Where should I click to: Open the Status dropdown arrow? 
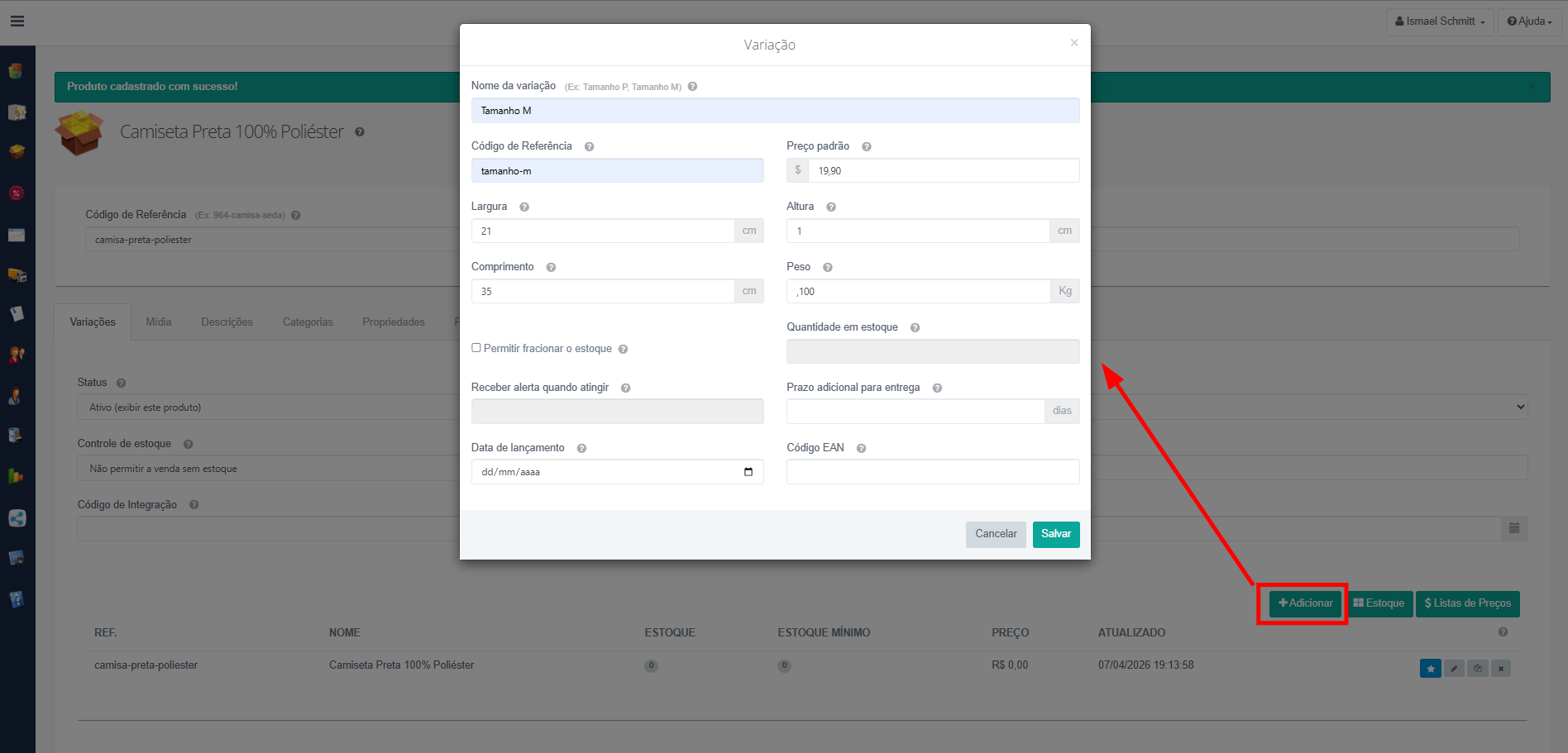click(1519, 407)
